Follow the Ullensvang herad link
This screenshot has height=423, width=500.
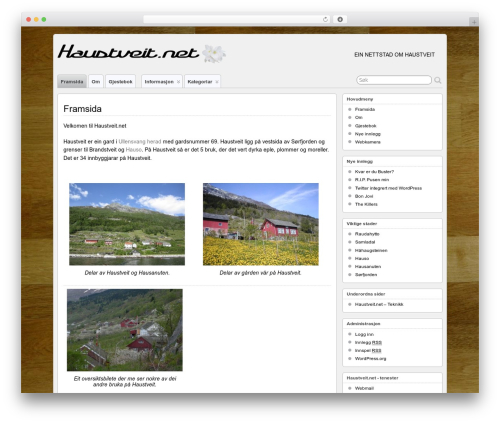(x=140, y=141)
